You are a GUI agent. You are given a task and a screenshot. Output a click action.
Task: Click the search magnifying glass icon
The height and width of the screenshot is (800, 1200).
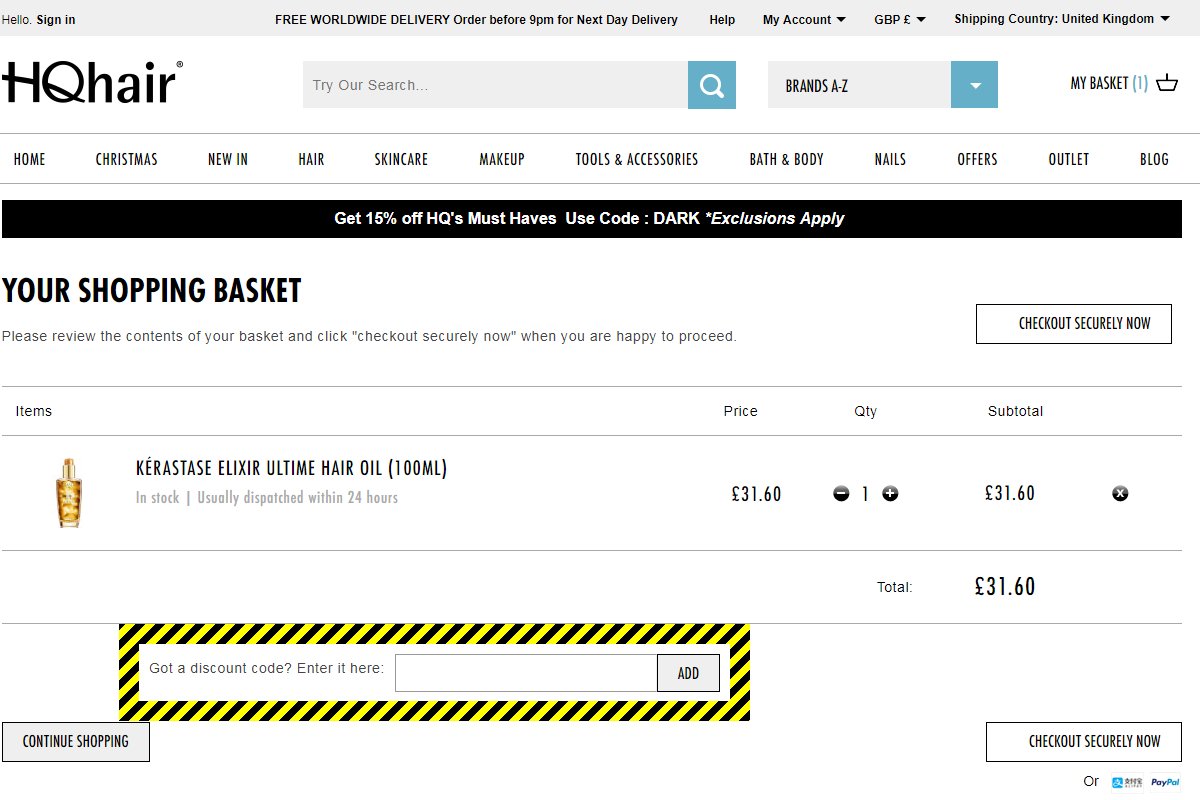coord(710,85)
